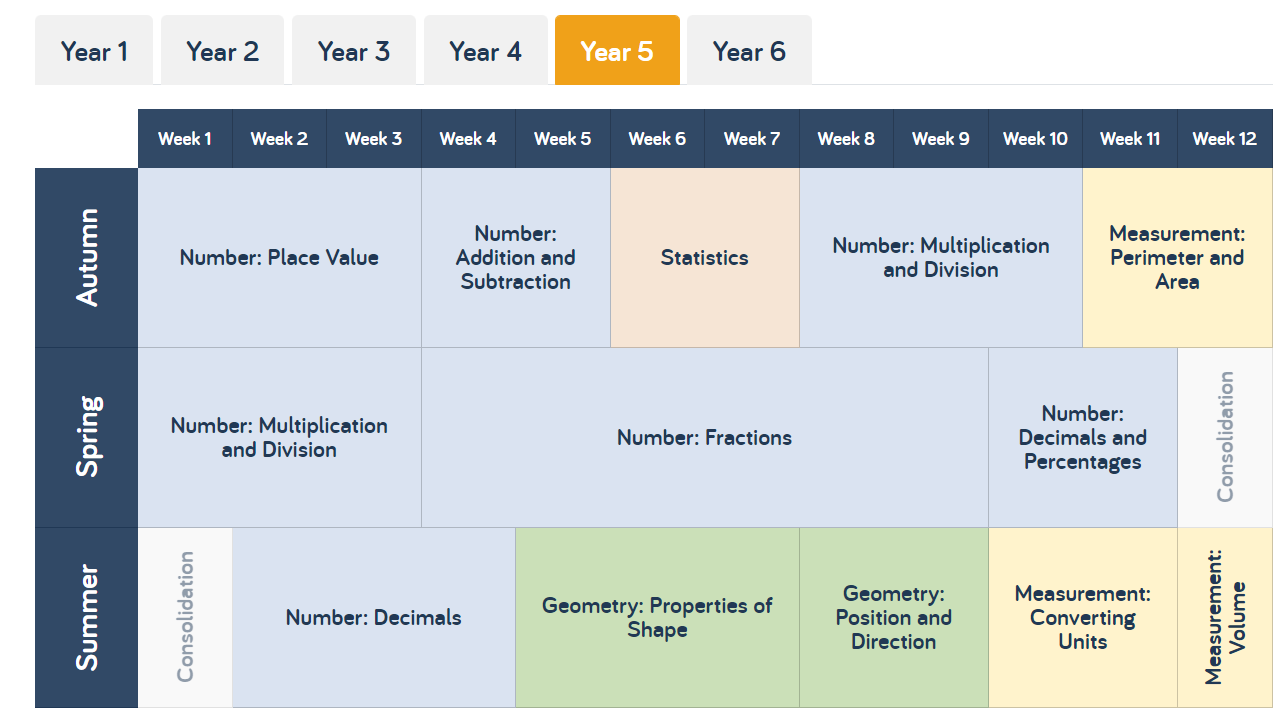1285x726 pixels.
Task: Switch to the Year 6 tab
Action: 749,50
